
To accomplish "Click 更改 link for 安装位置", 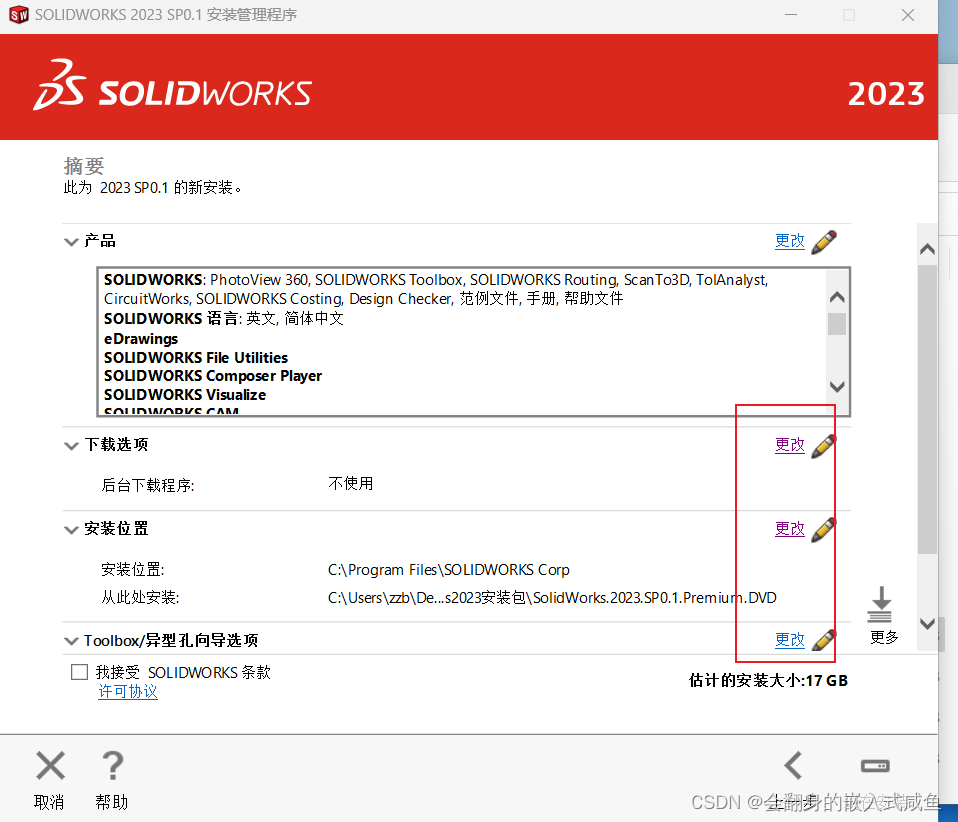I will click(790, 529).
